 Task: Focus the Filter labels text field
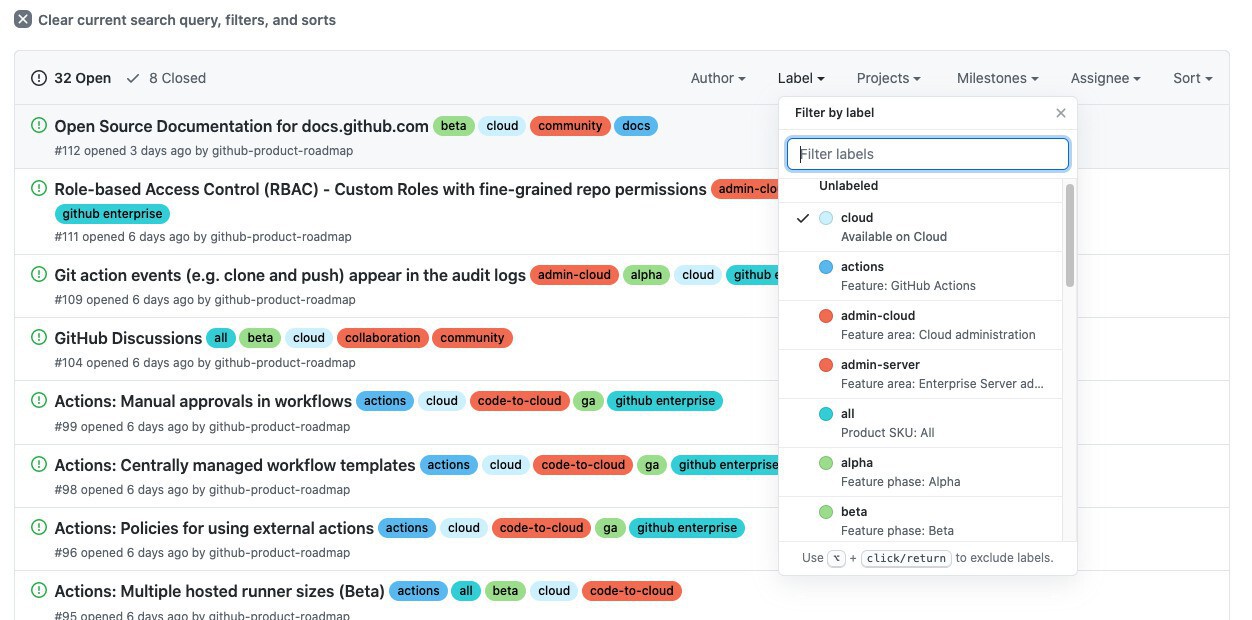[x=928, y=154]
